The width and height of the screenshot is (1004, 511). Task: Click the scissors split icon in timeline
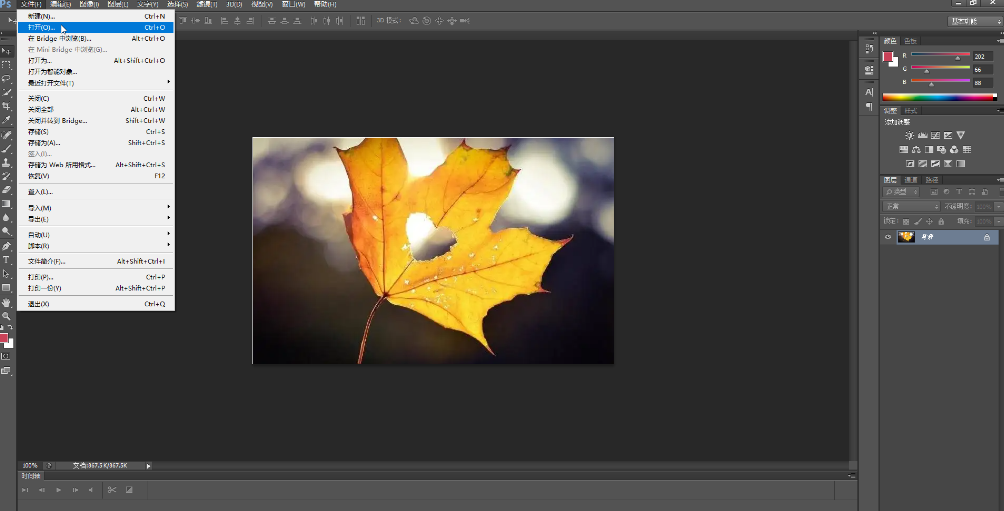pyautogui.click(x=112, y=490)
